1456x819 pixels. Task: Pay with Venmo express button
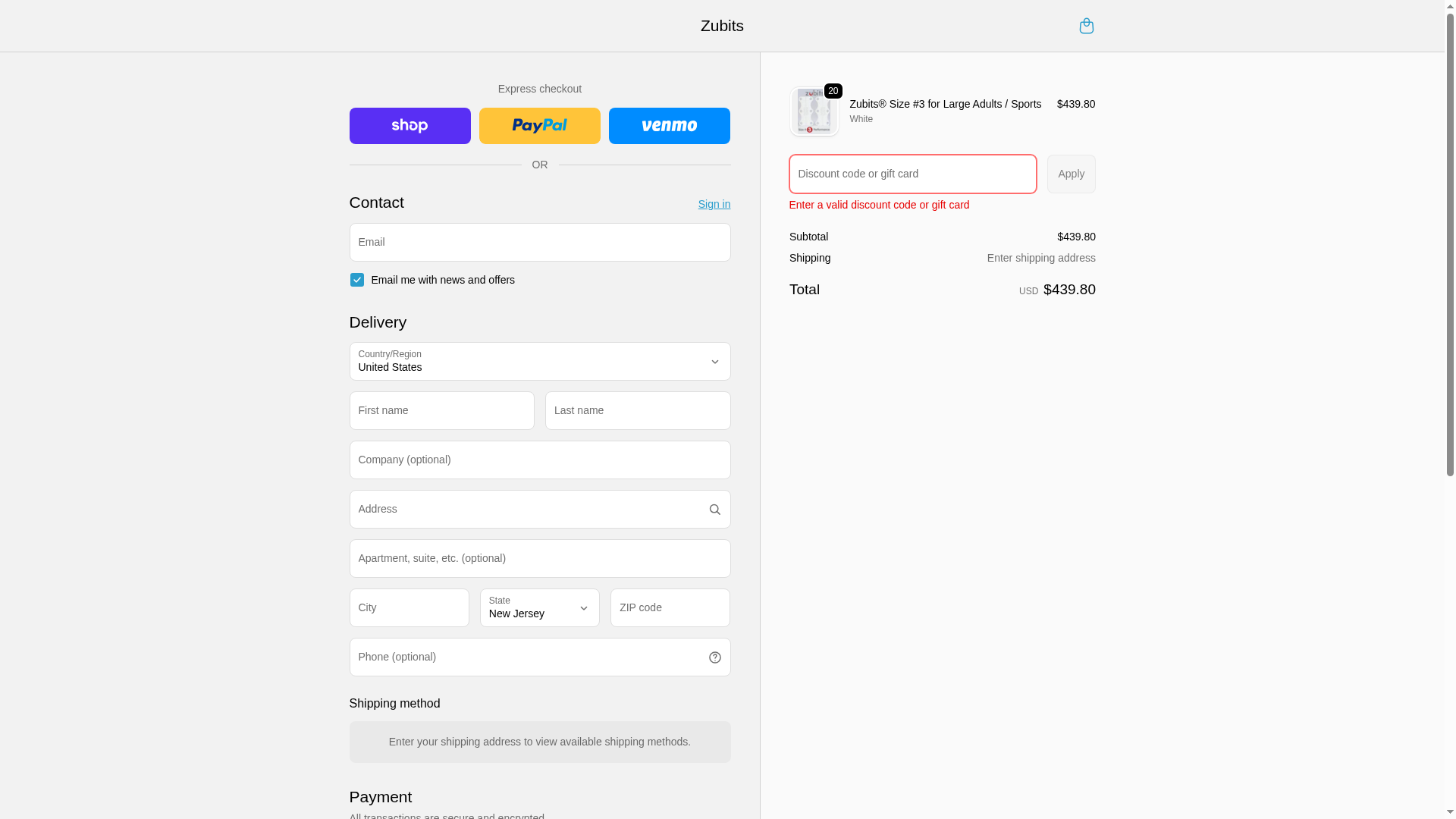(669, 126)
